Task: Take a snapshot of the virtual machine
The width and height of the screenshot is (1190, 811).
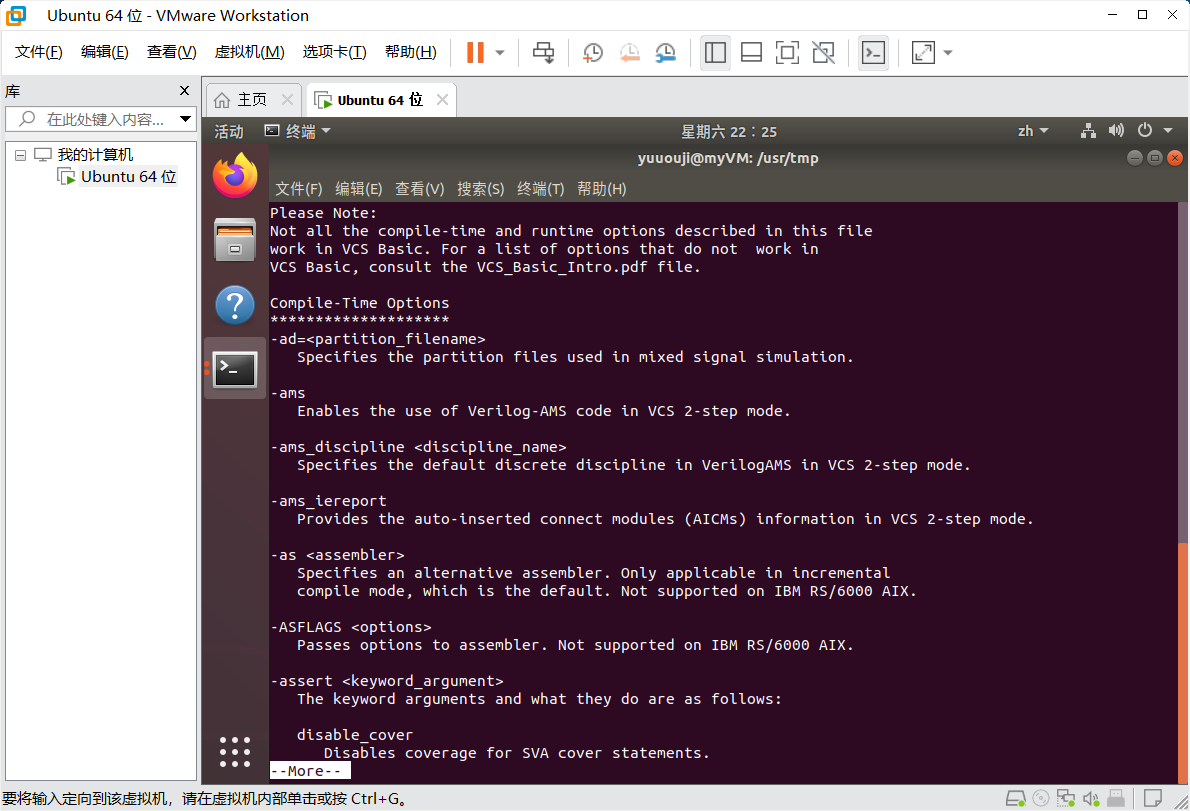Action: [x=592, y=52]
